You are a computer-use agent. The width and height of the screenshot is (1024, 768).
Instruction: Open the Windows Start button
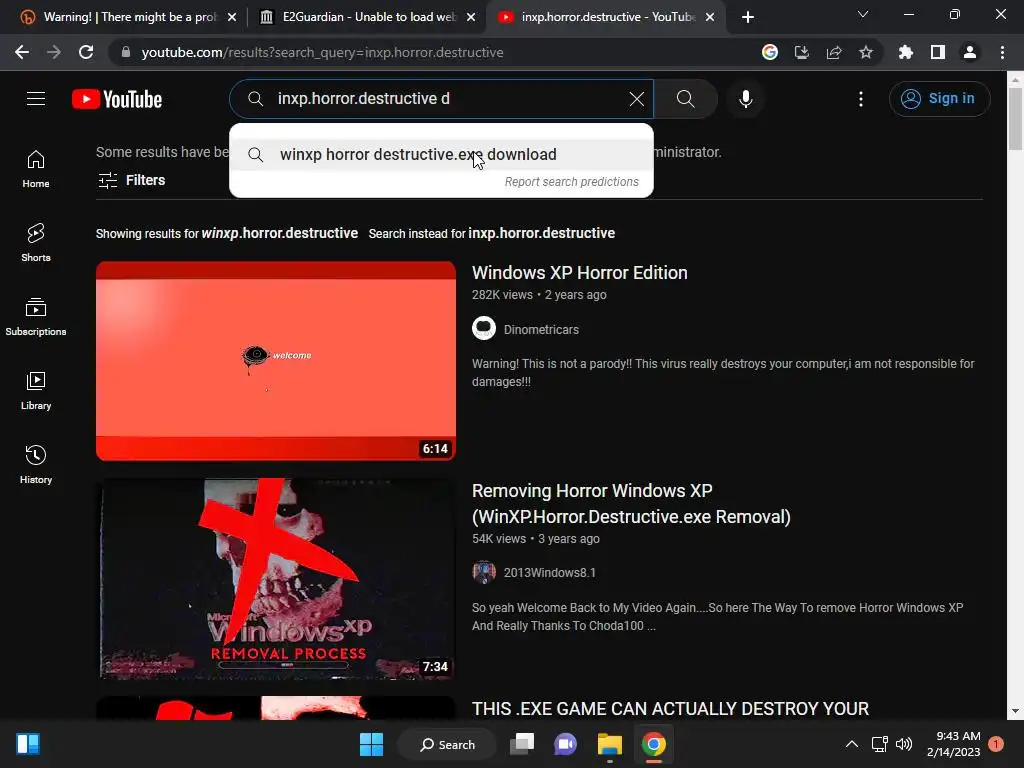click(372, 744)
